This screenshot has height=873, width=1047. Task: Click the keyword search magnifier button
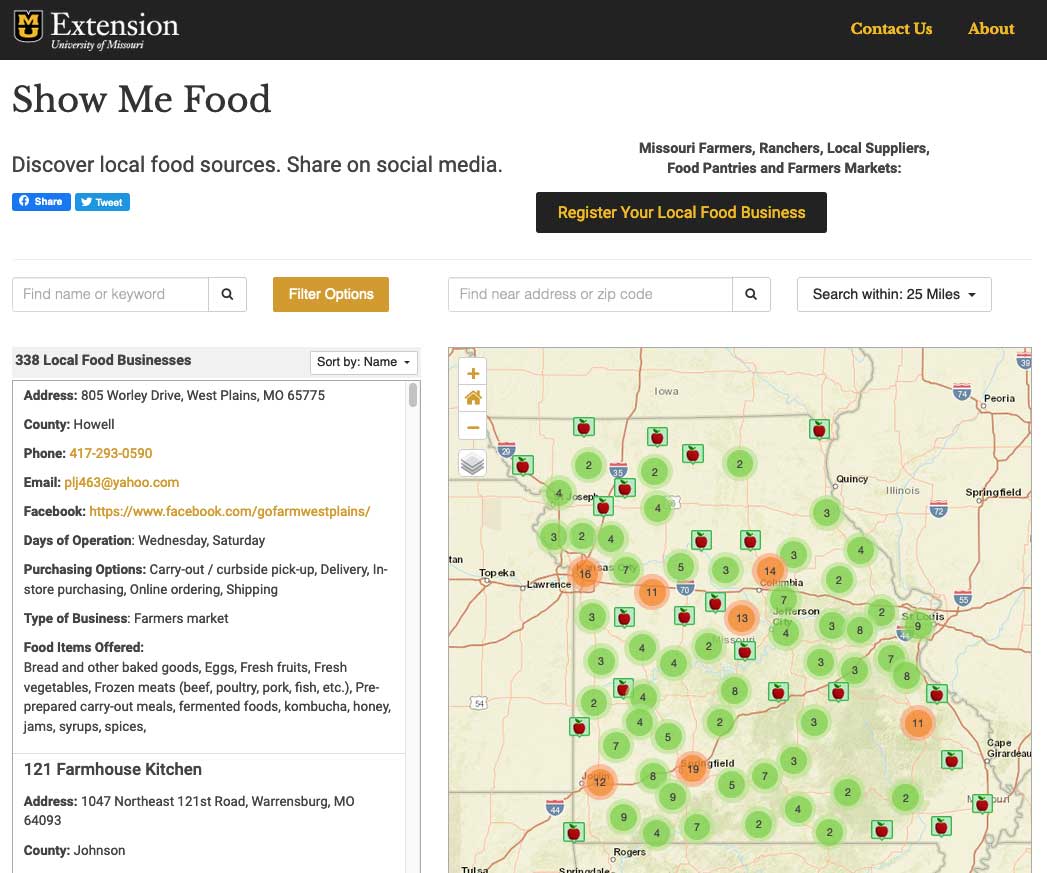point(227,294)
